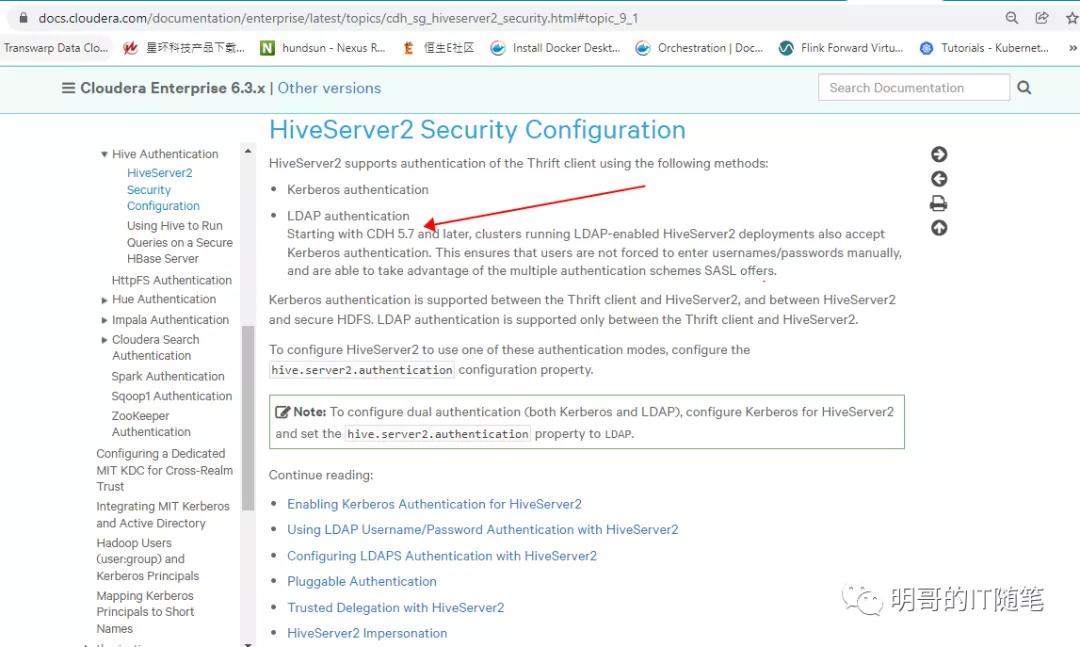Click hive.server2.authentication code in Note box
Viewport: 1080px width, 647px height.
(x=437, y=434)
